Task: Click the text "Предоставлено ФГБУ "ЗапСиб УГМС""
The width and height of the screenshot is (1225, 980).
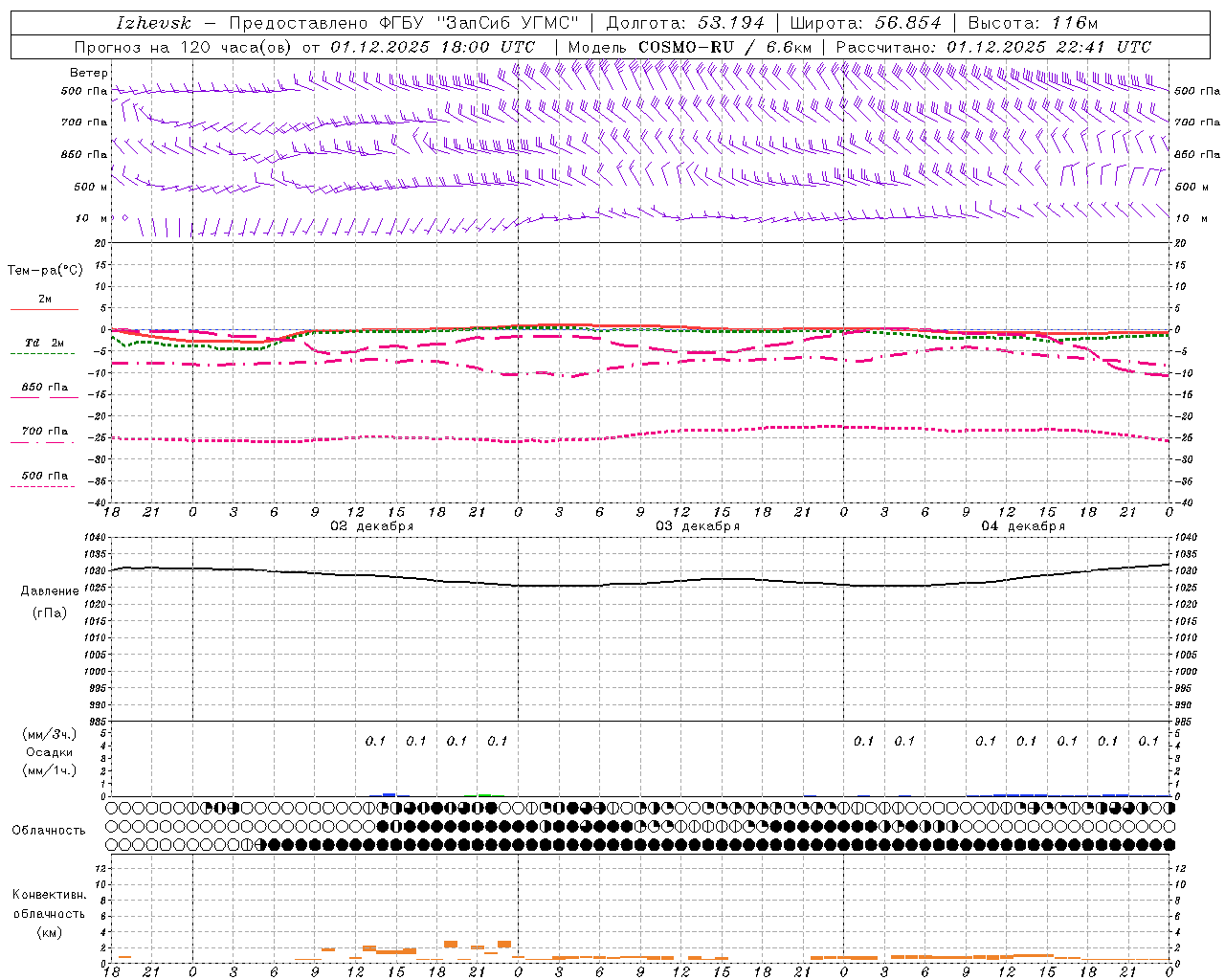Action: [x=404, y=23]
